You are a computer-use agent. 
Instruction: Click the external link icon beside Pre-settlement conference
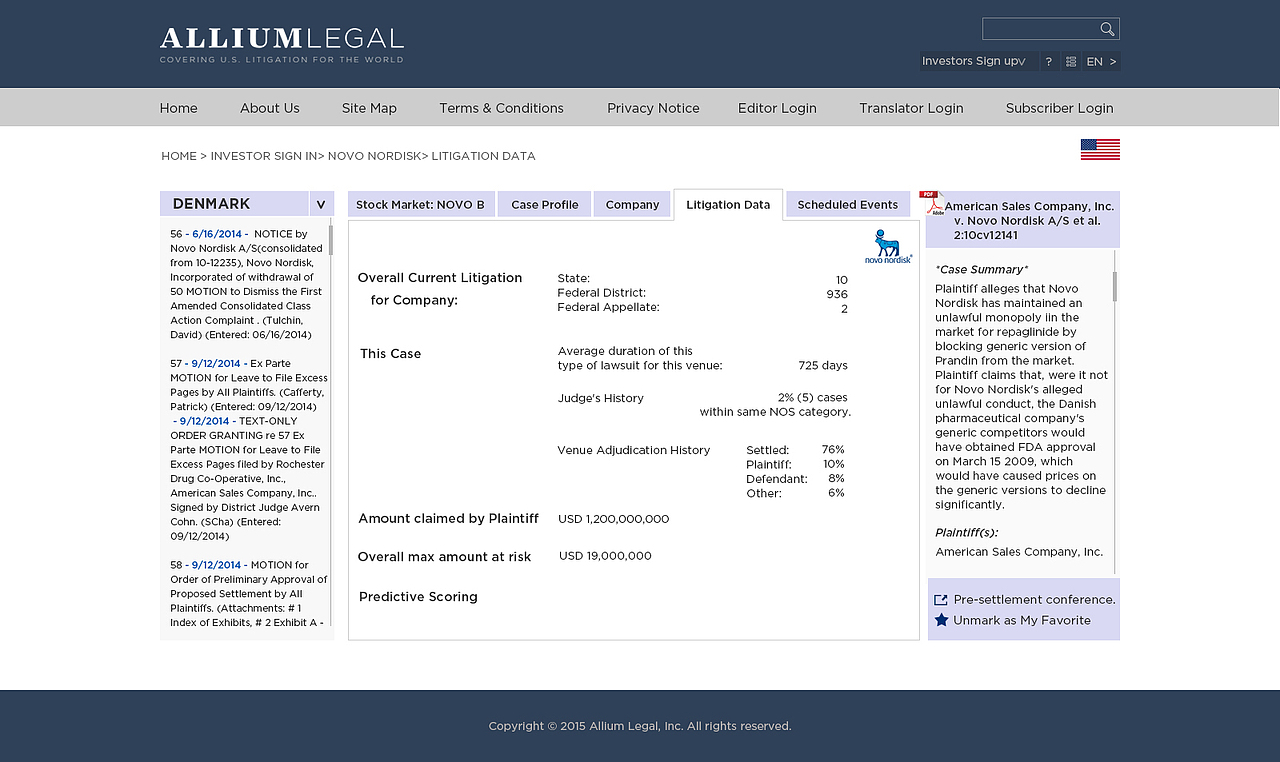coord(941,600)
